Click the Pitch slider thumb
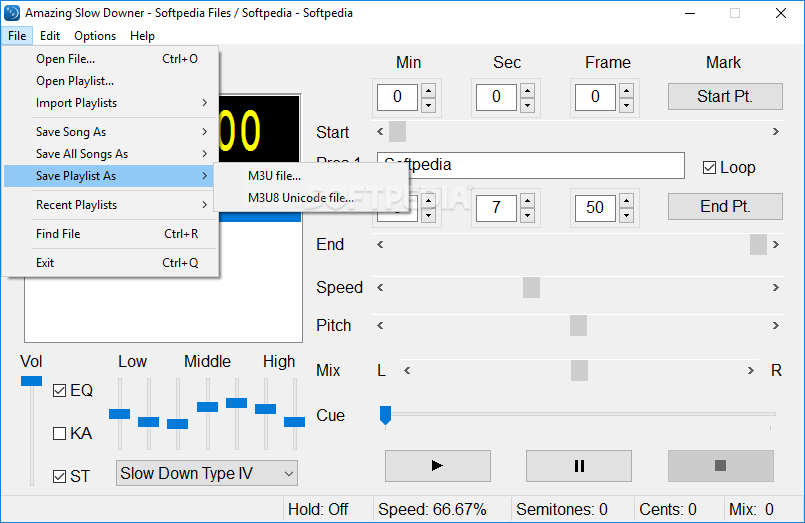805x523 pixels. (x=578, y=325)
